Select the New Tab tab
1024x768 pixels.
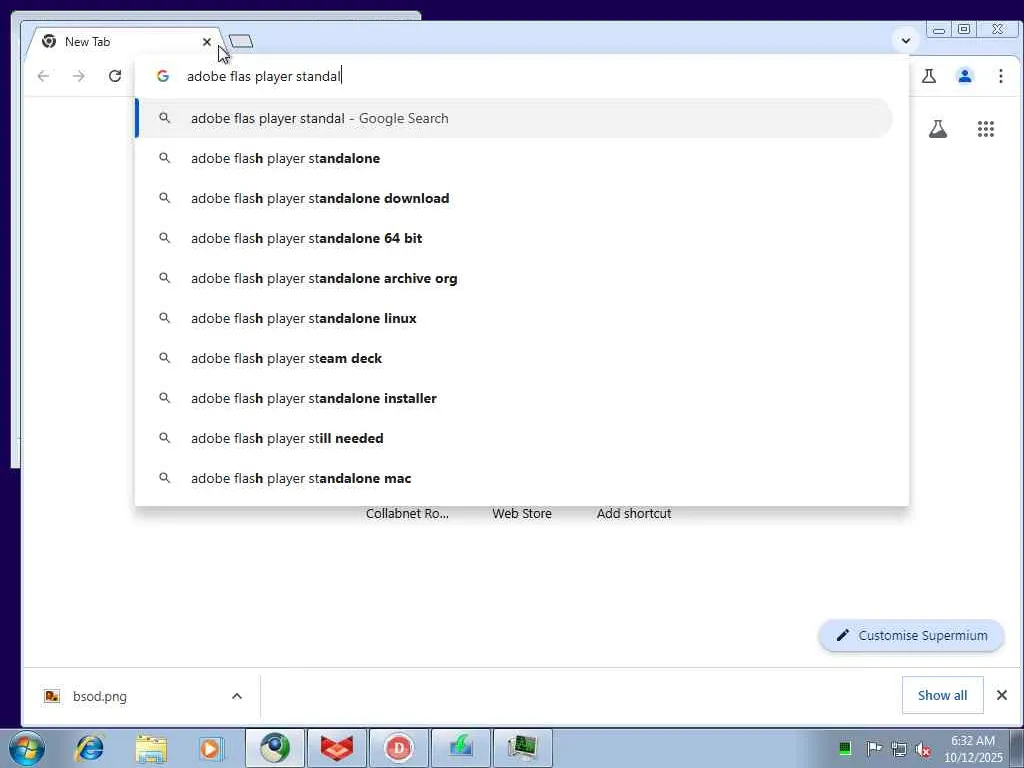coord(124,42)
